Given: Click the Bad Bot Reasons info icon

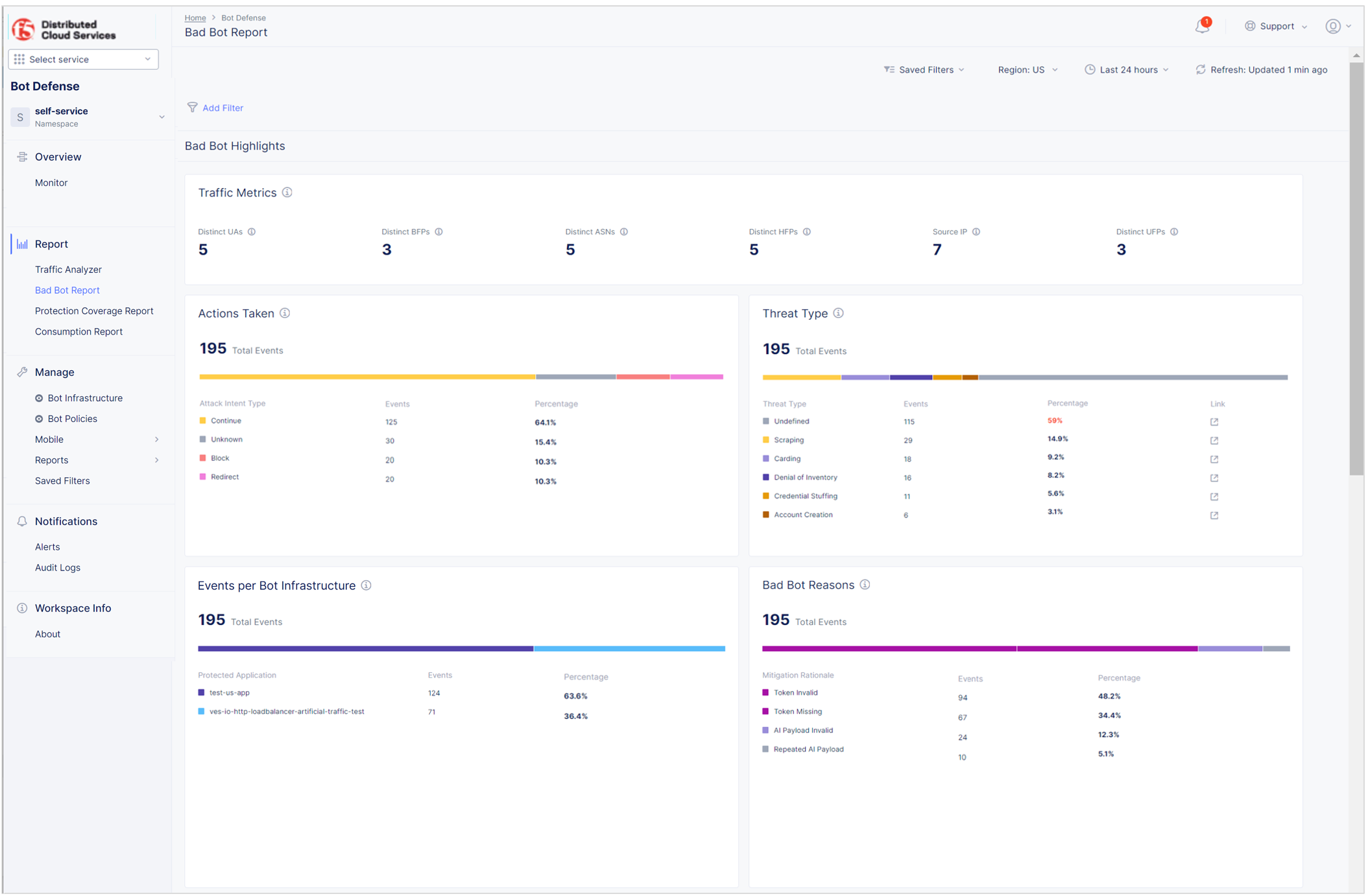Looking at the screenshot, I should (865, 585).
